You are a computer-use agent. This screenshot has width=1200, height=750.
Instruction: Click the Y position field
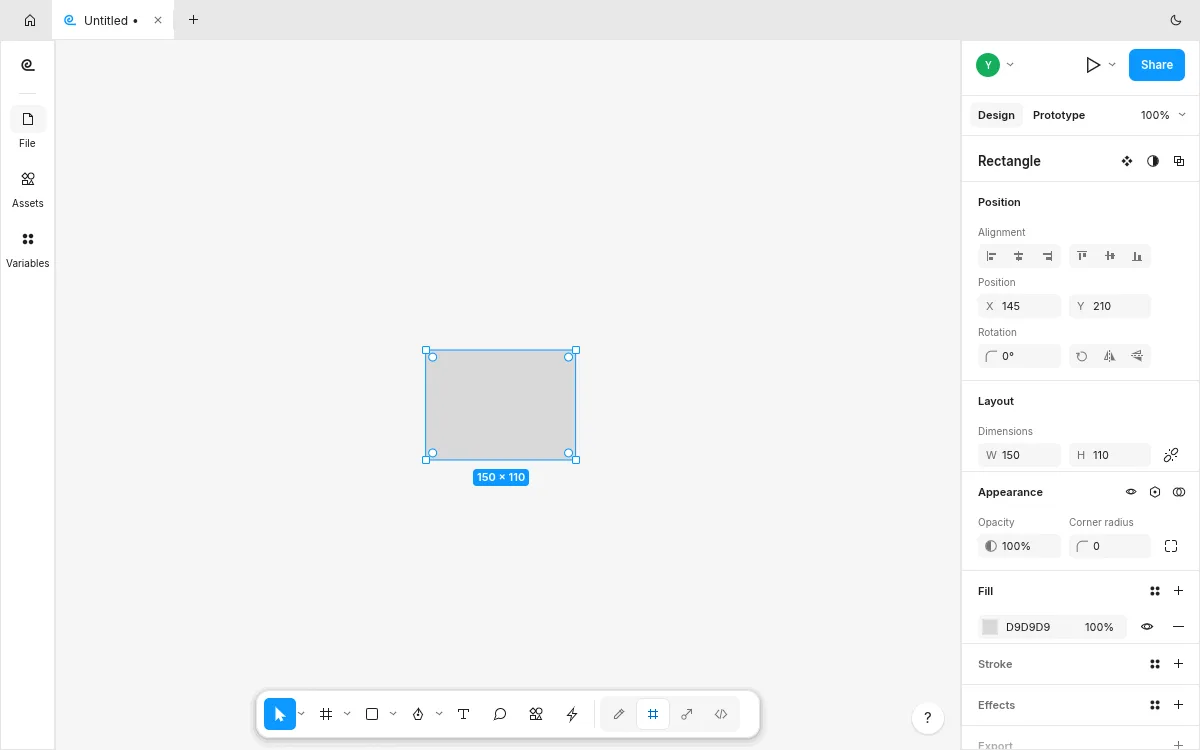click(1110, 306)
